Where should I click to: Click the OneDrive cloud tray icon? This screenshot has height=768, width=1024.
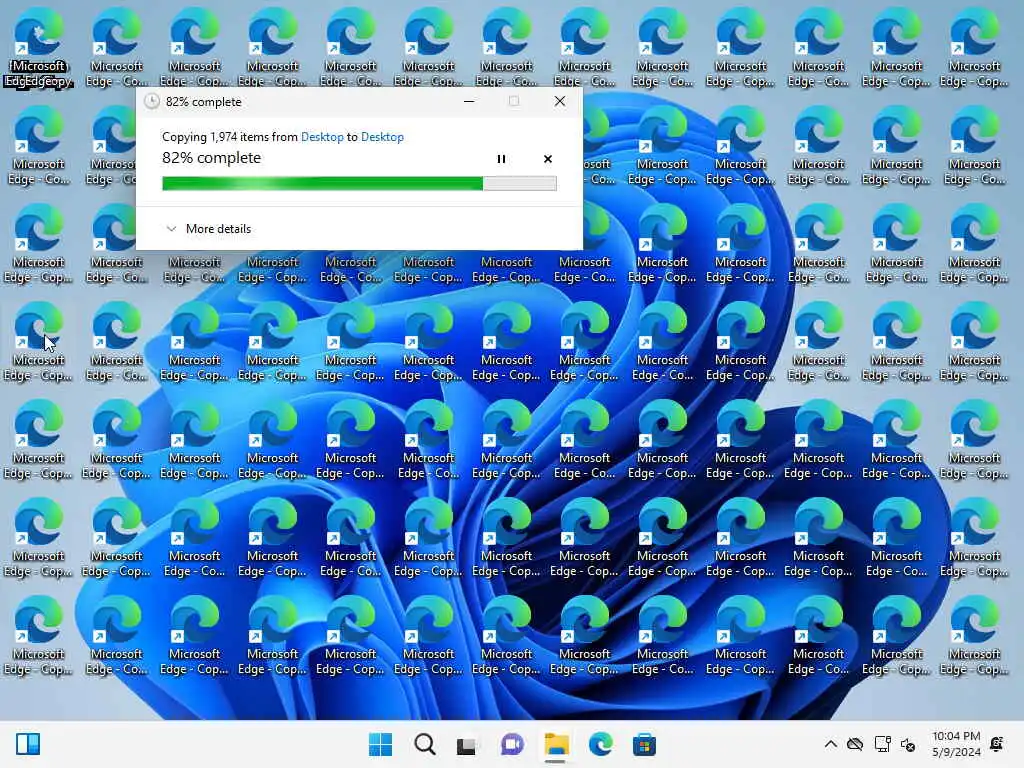click(855, 744)
